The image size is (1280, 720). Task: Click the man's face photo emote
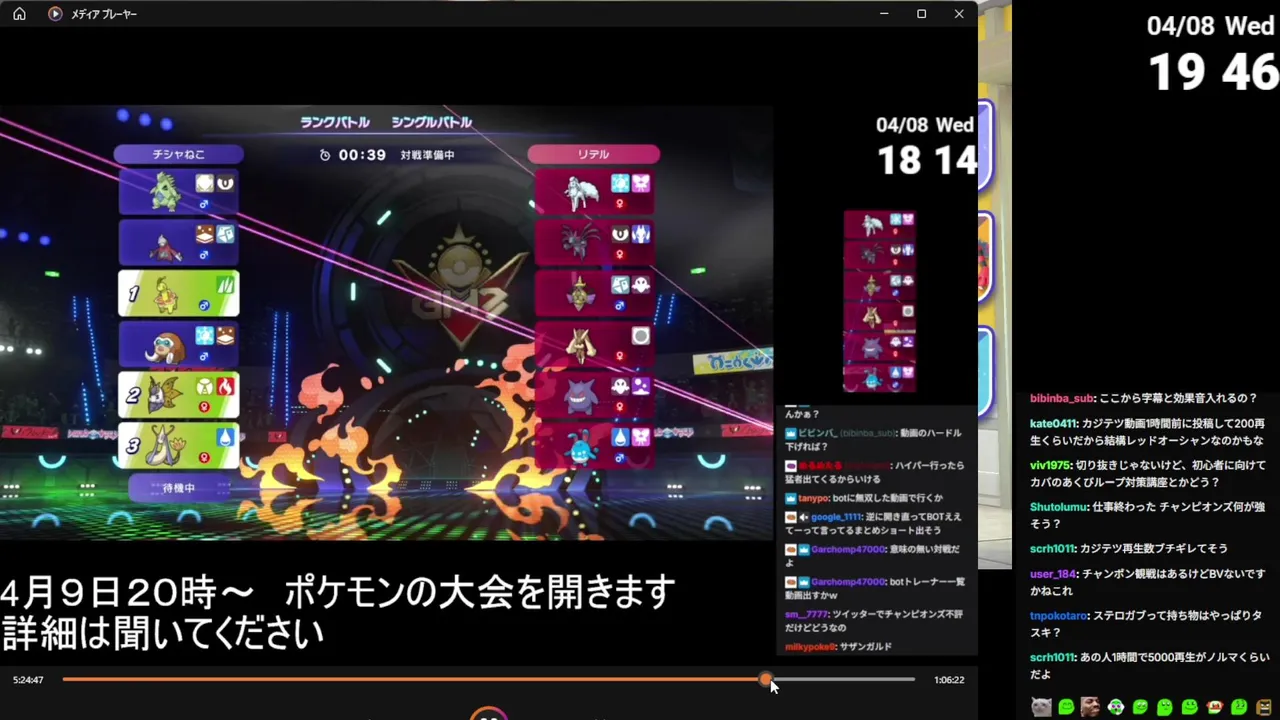coord(1091,707)
